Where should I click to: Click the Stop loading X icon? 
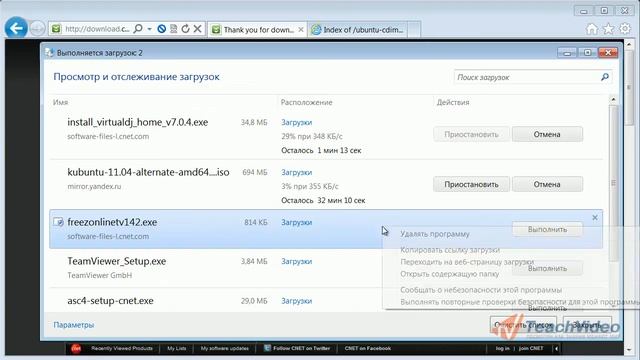[198, 29]
